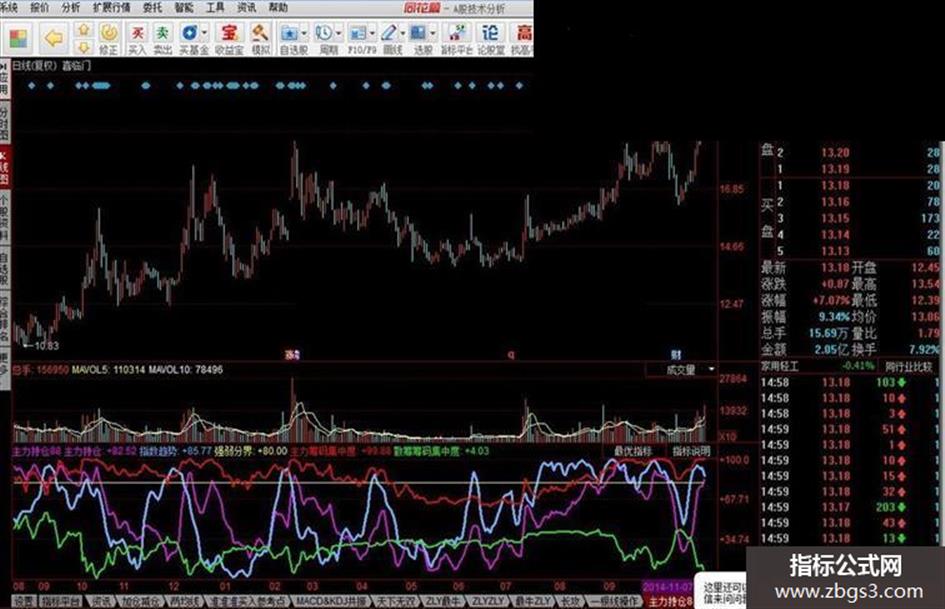945x609 pixels.
Task: Click the 13.13 buy-5 price
Action: [x=835, y=251]
